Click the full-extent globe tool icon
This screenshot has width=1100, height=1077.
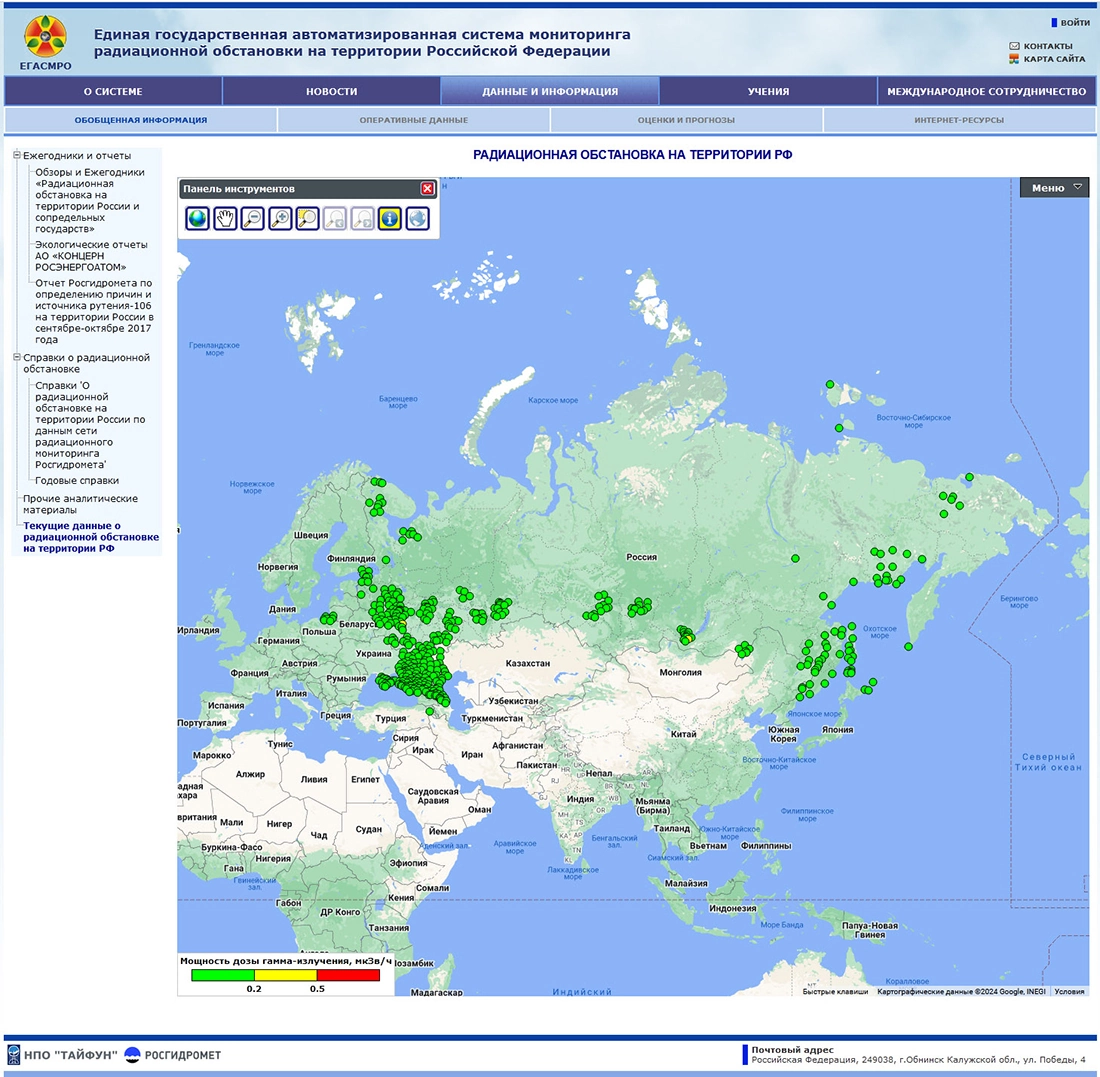coord(198,218)
